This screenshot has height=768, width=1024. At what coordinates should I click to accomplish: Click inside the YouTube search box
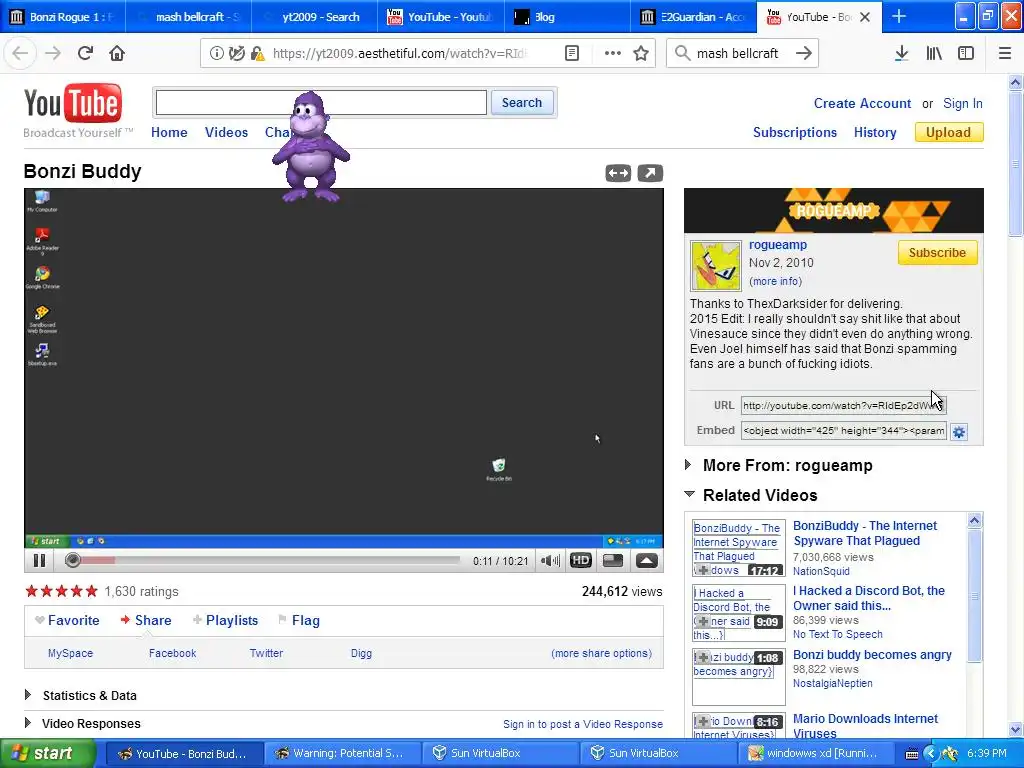[321, 103]
